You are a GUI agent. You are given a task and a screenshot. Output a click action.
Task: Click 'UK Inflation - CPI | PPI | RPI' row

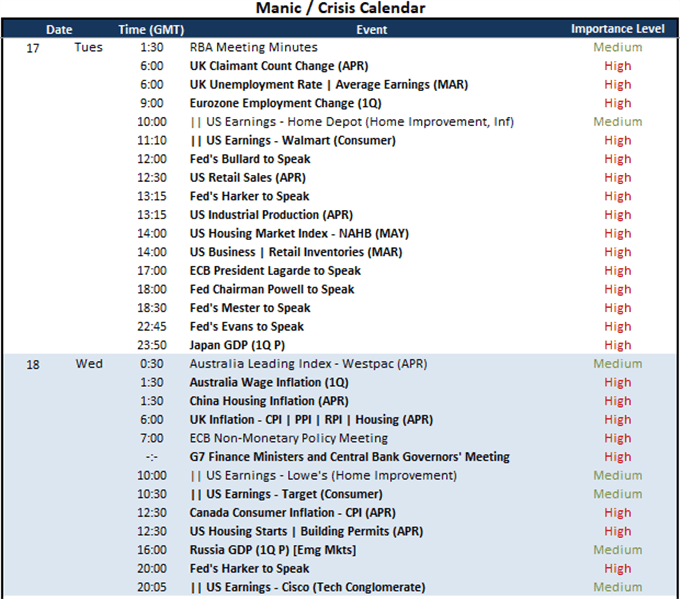(x=311, y=420)
